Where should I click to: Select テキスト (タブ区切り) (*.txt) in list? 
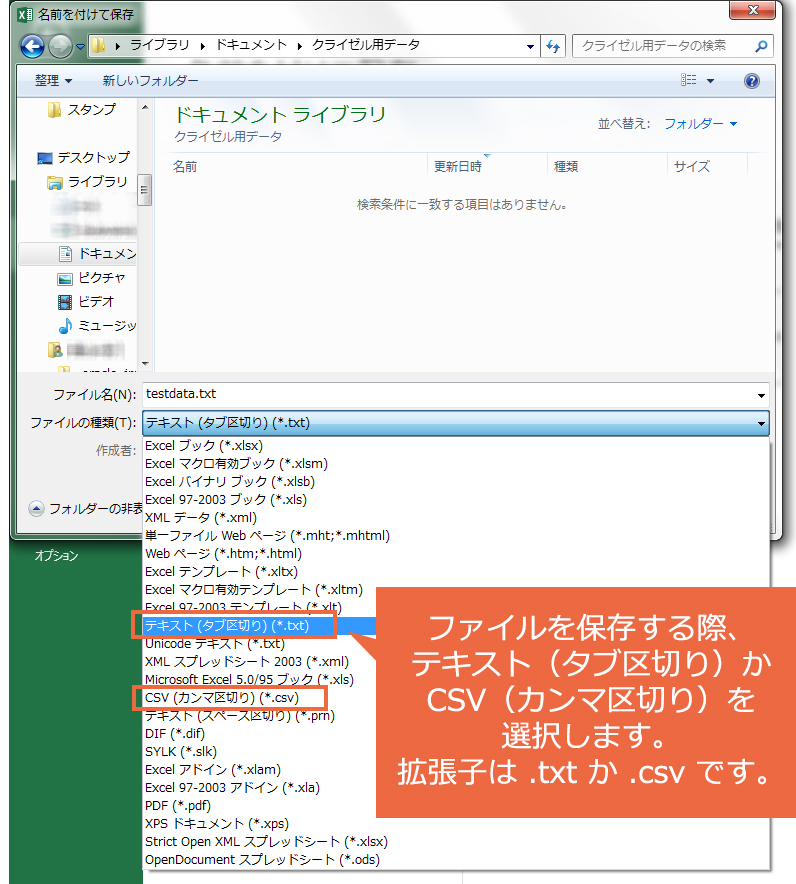click(x=259, y=626)
